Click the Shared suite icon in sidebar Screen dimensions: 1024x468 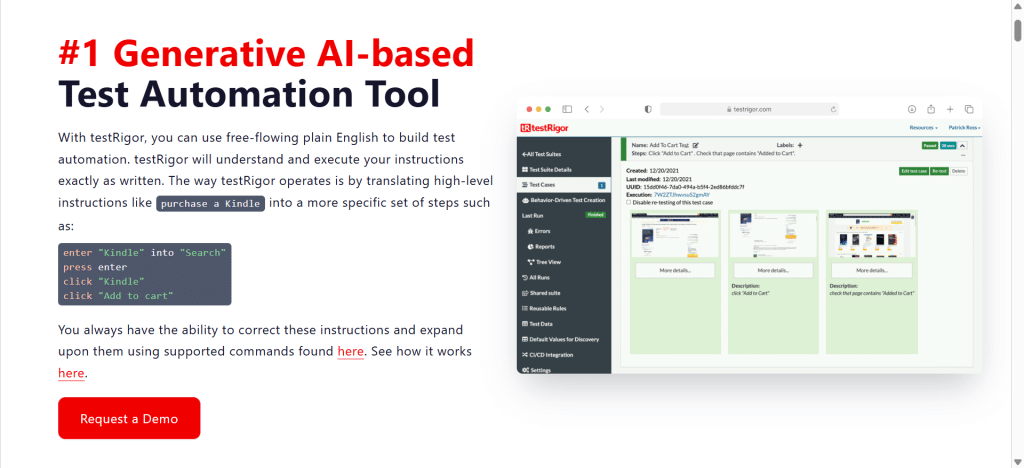pos(525,293)
